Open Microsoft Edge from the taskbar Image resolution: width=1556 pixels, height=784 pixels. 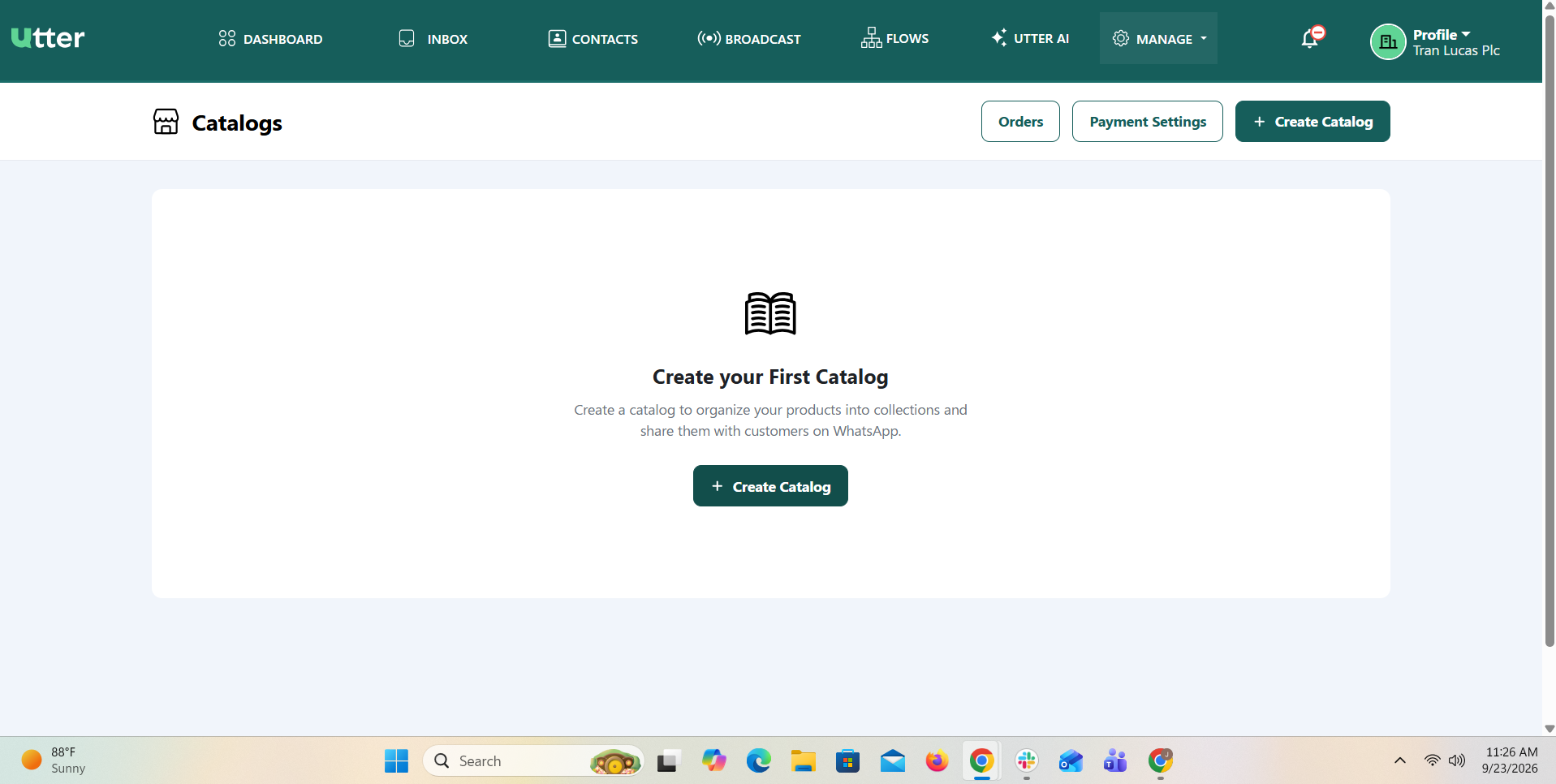(759, 761)
